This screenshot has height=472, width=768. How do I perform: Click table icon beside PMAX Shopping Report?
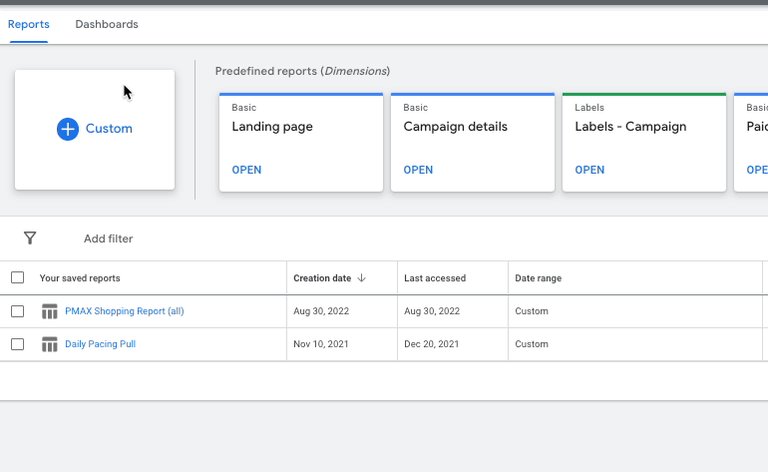click(x=49, y=311)
